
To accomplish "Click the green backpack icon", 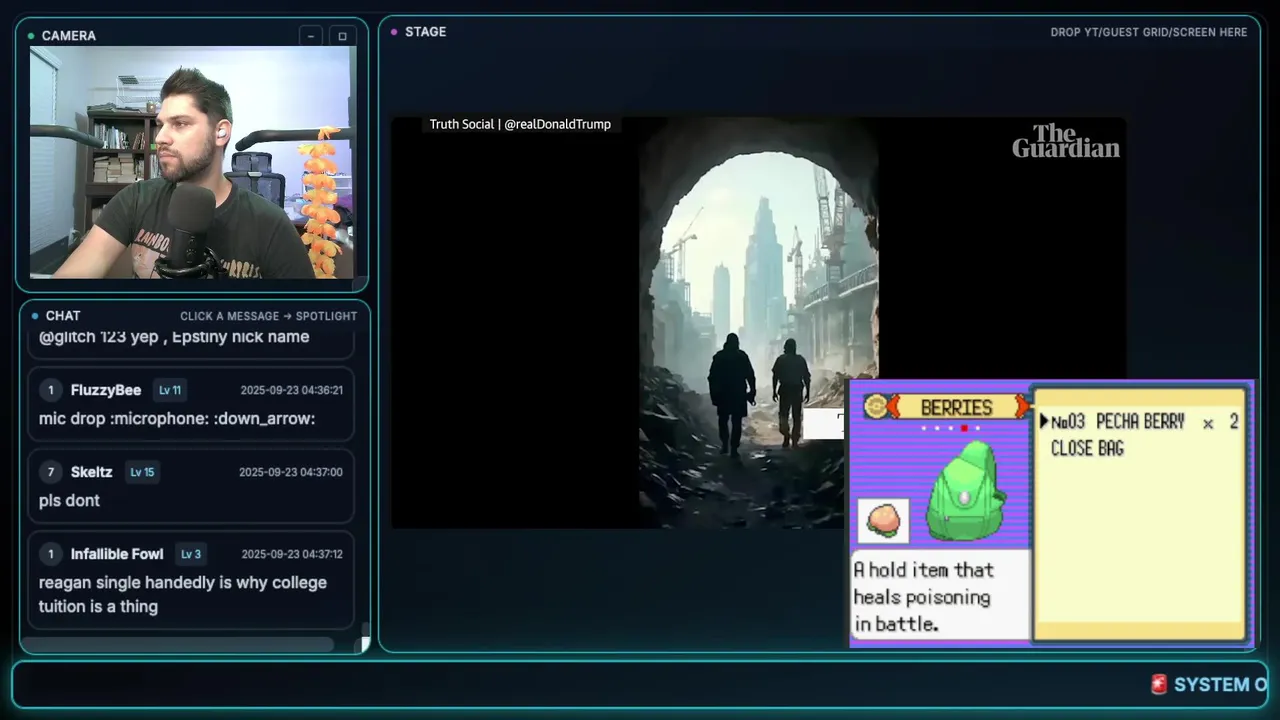I will [965, 492].
